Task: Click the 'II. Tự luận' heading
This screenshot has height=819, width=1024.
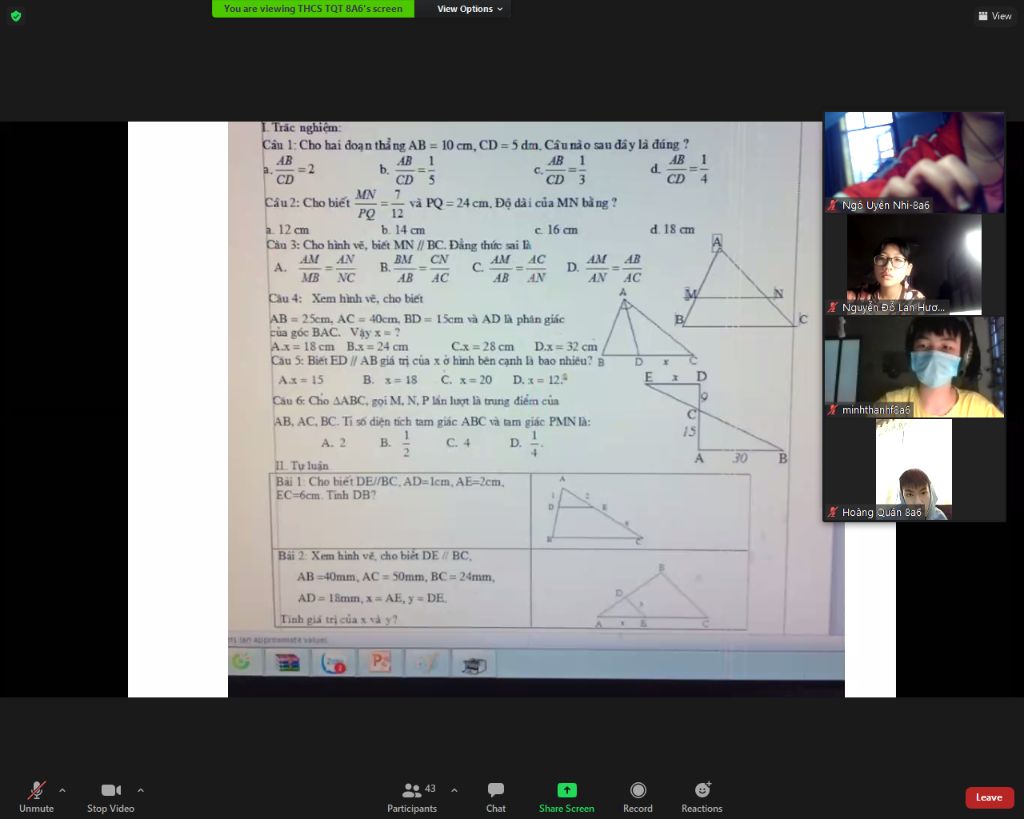Action: pyautogui.click(x=302, y=466)
